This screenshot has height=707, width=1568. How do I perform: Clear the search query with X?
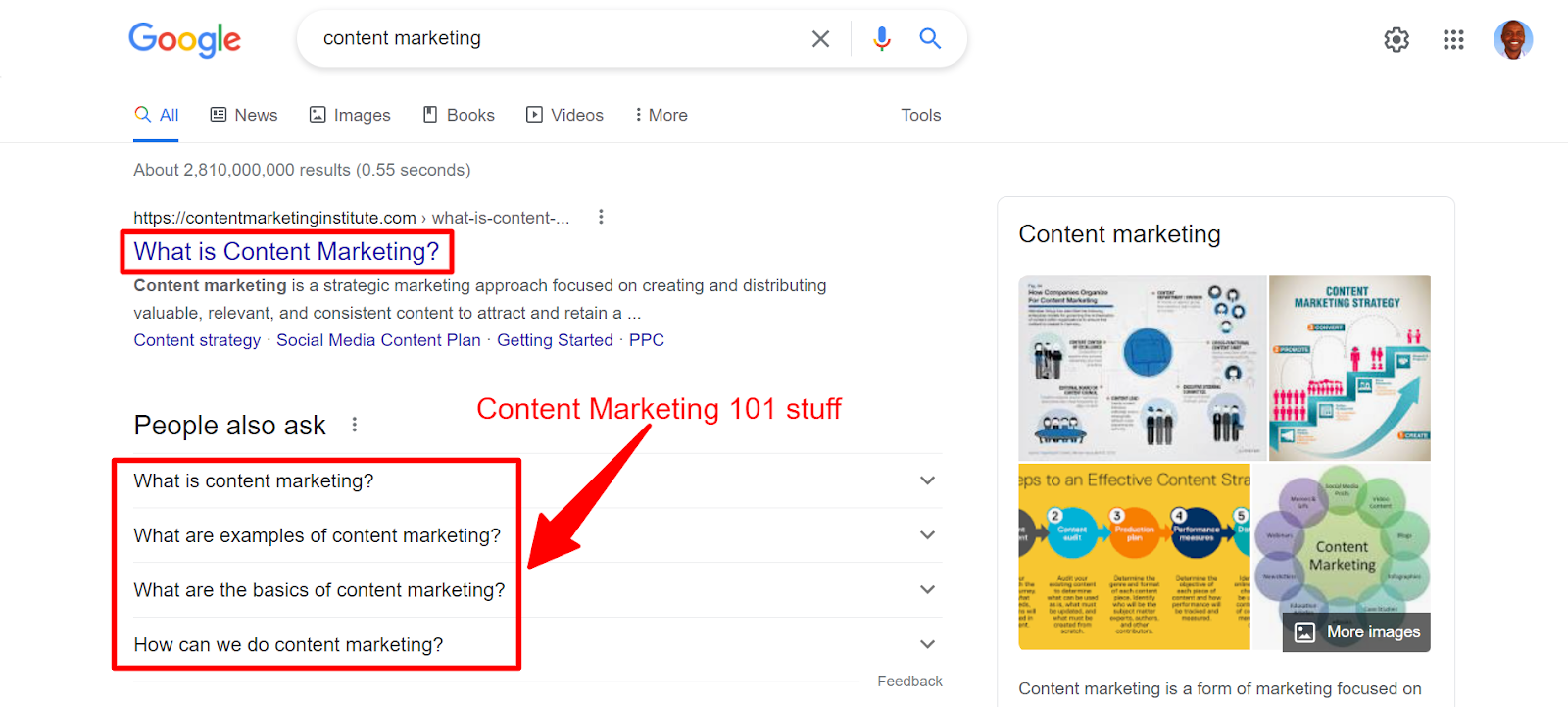click(820, 38)
